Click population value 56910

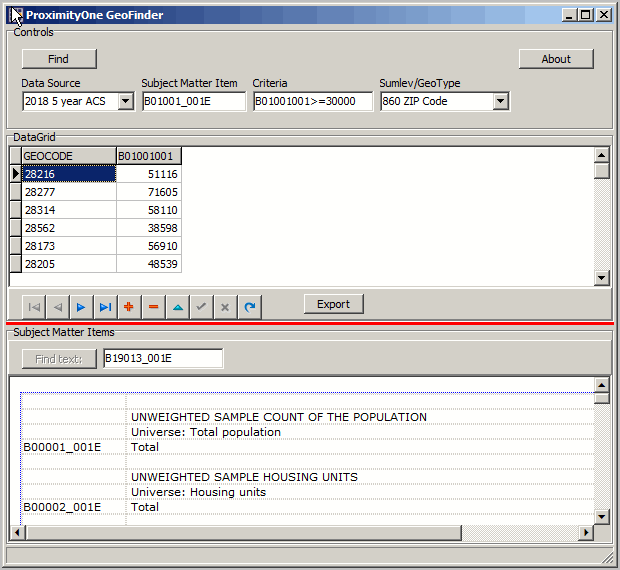pos(149,246)
